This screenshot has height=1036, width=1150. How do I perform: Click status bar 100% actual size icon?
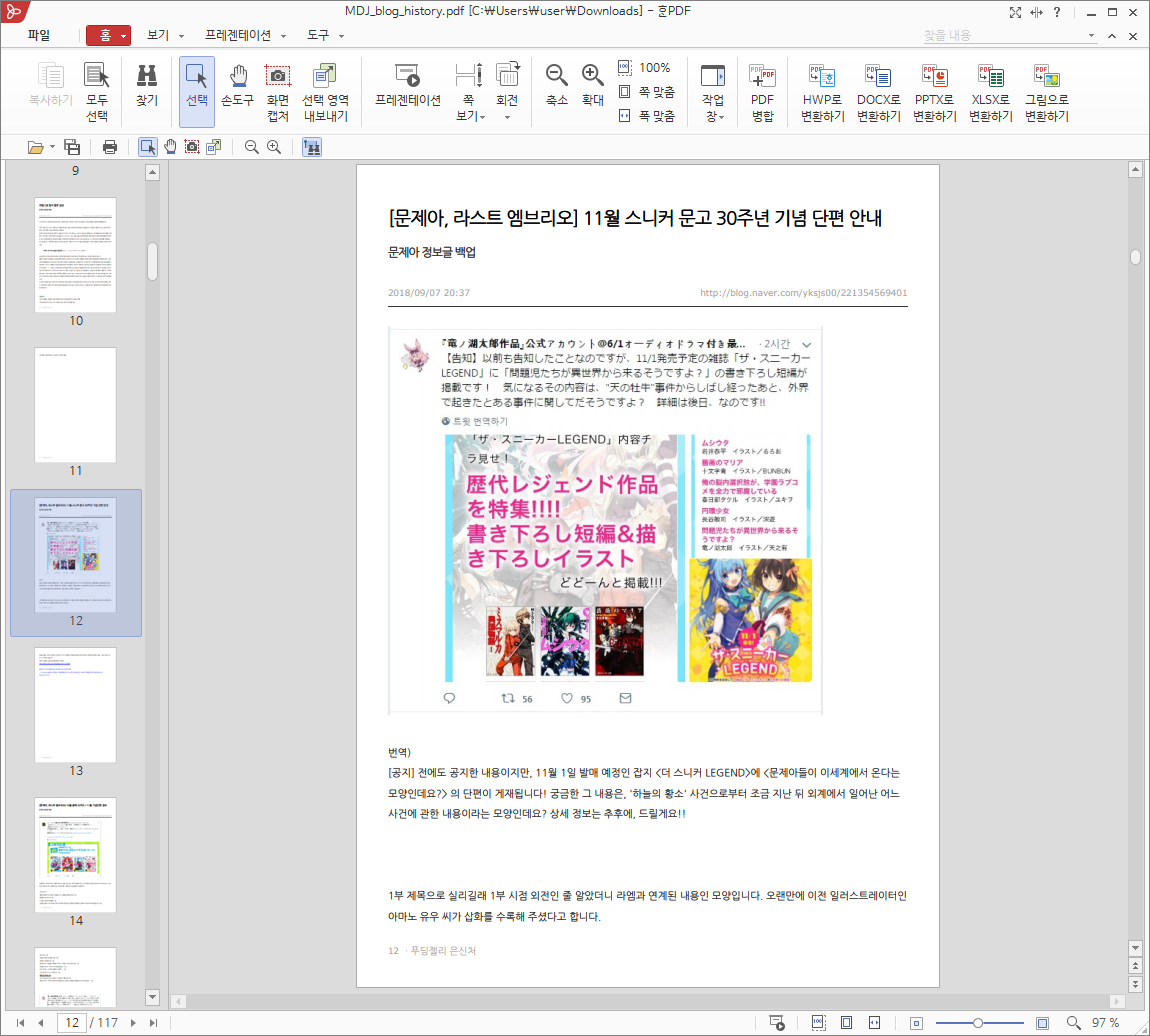point(818,1023)
